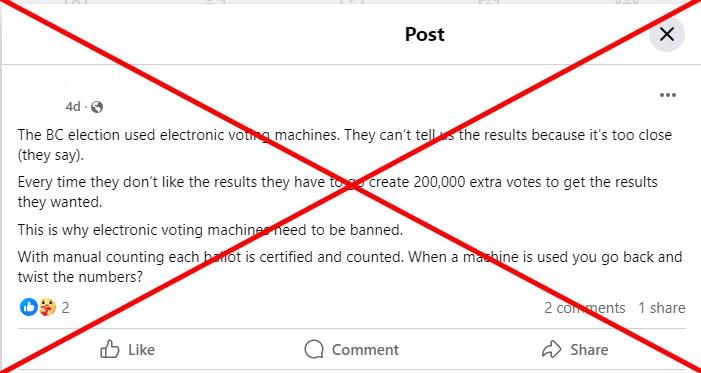The image size is (701, 373).
Task: Open the "4d" post timestamp link
Action: tap(73, 106)
